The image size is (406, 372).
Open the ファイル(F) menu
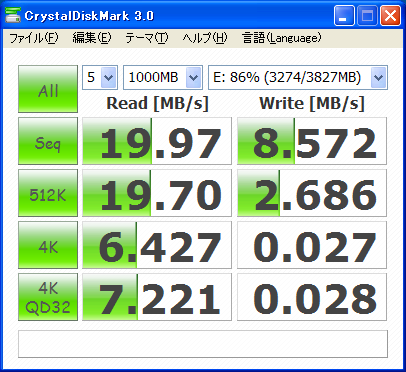[x=34, y=38]
